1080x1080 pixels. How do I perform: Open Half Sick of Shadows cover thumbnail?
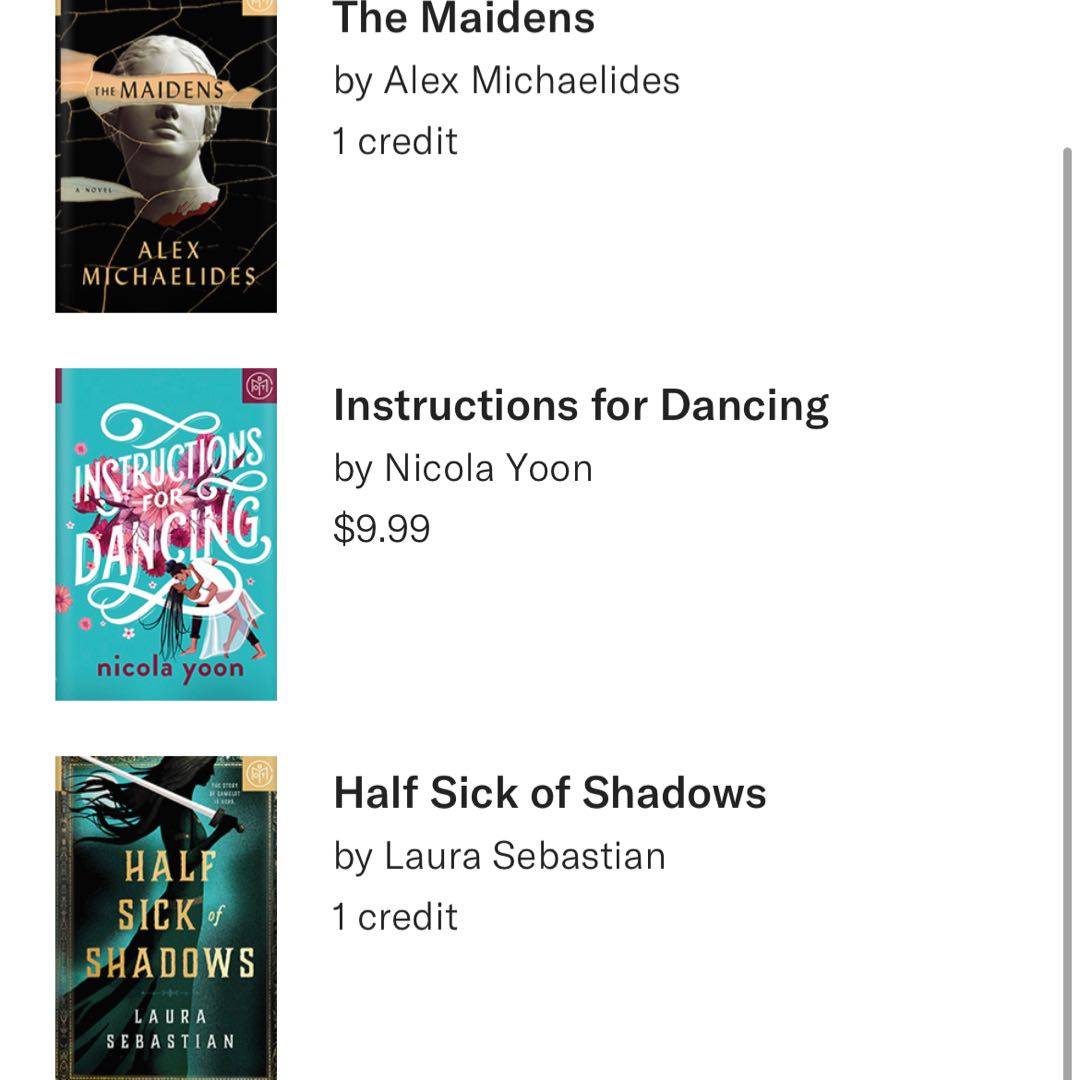click(x=166, y=917)
